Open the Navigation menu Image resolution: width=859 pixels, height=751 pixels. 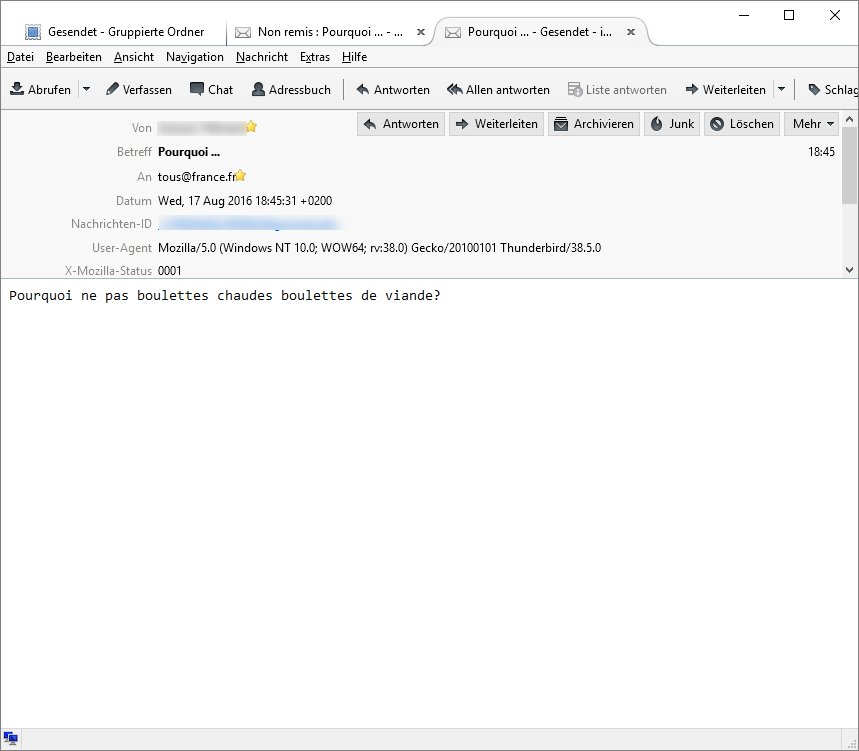194,57
